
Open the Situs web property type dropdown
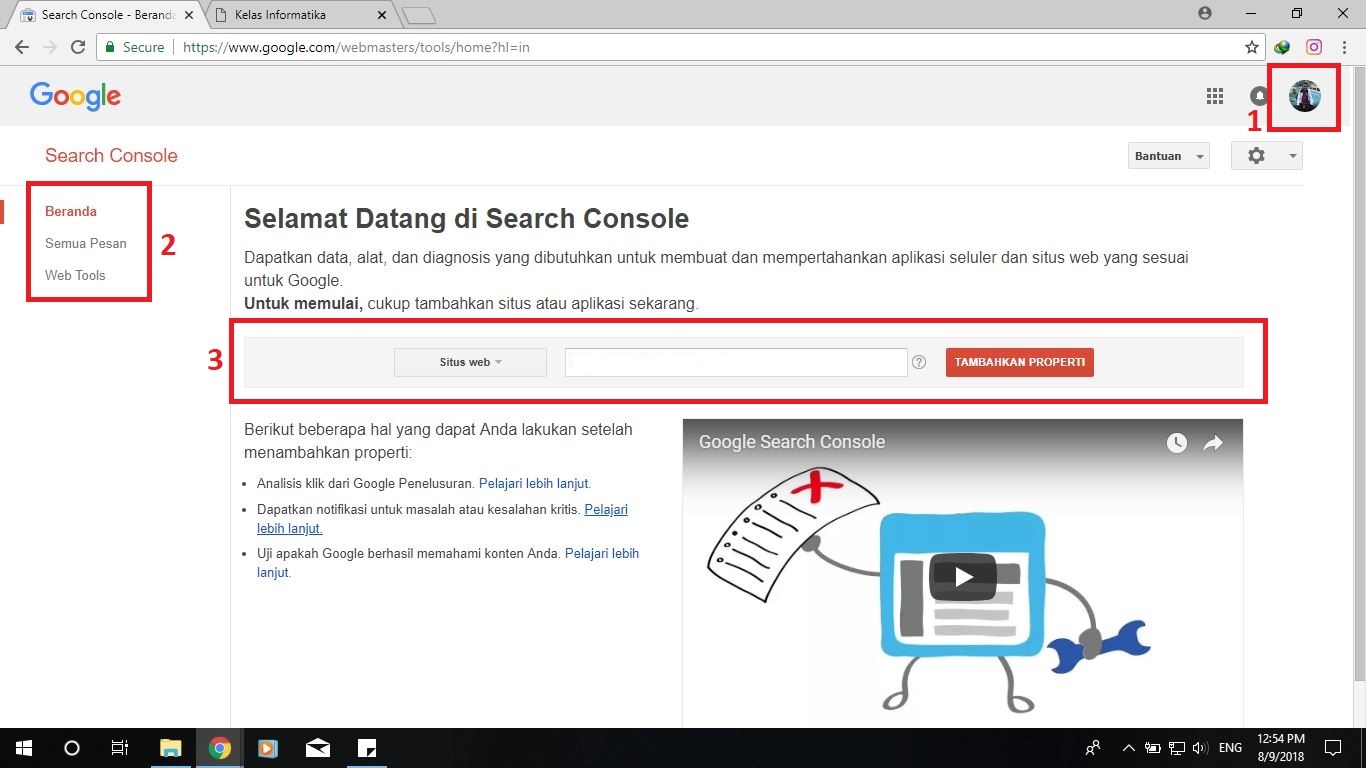(470, 362)
